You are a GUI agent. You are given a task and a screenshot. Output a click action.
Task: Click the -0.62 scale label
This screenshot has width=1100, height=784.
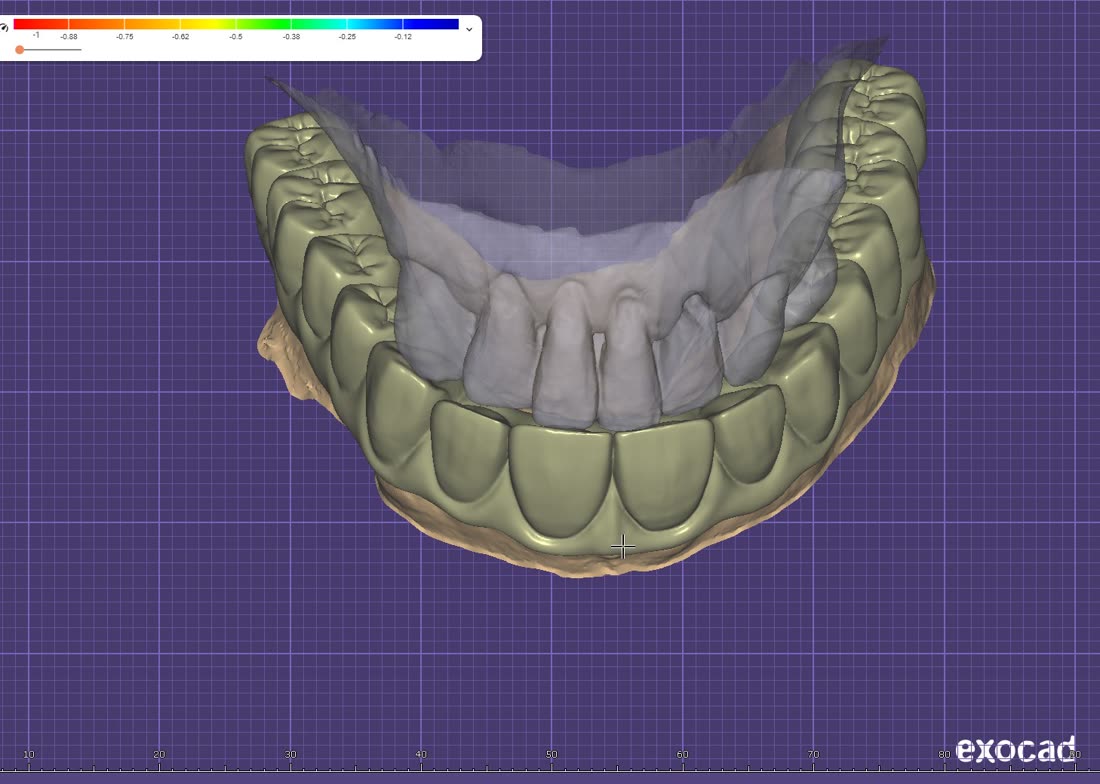(180, 36)
